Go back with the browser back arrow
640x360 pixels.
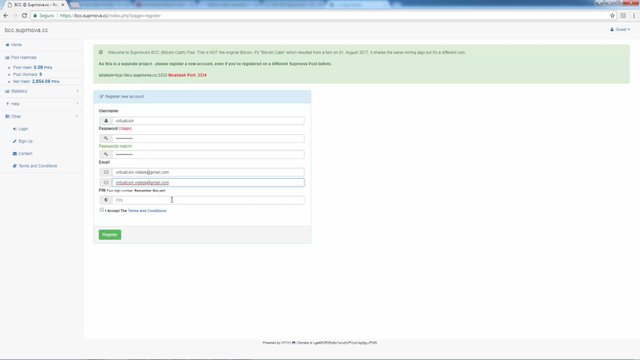6,16
